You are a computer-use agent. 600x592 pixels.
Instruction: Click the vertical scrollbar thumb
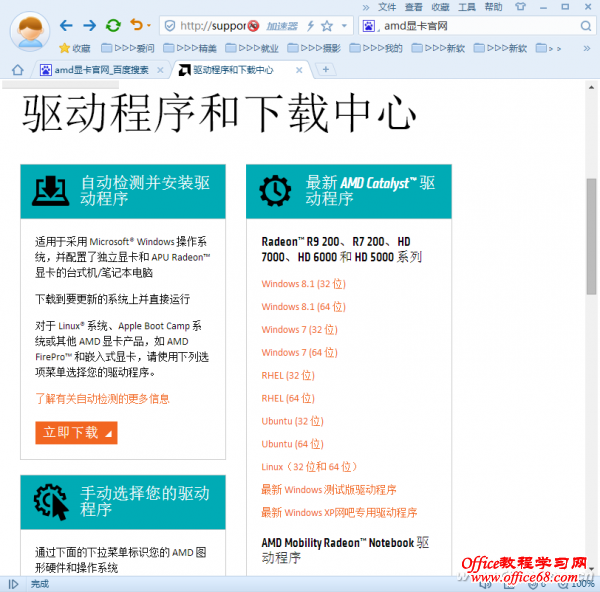coord(591,236)
